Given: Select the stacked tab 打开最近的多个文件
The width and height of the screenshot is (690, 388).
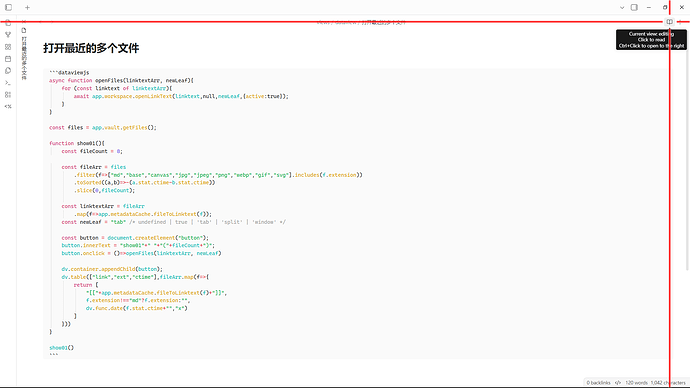Looking at the screenshot, I should point(24,58).
